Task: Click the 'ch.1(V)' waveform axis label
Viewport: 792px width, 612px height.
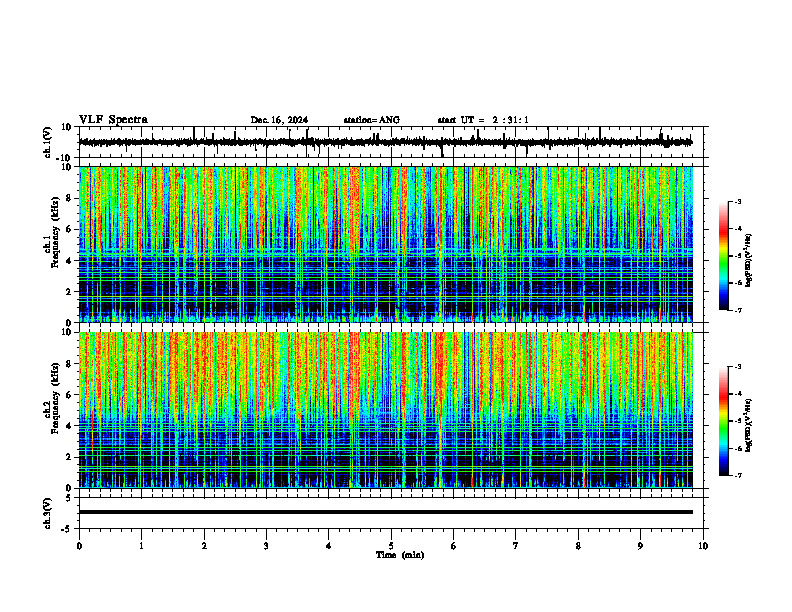Action: pos(48,142)
